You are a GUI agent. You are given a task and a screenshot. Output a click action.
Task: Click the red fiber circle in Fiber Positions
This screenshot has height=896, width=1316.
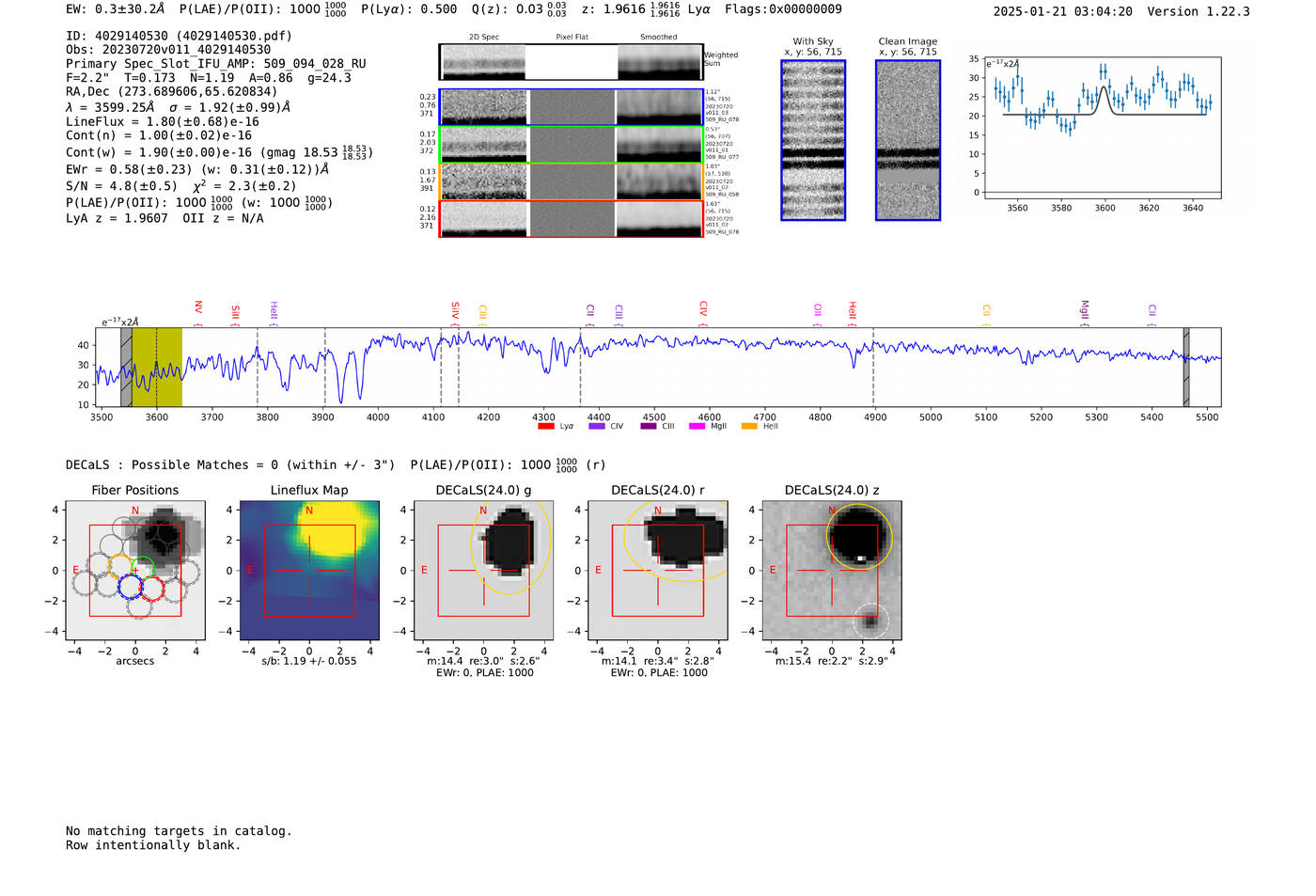(153, 589)
